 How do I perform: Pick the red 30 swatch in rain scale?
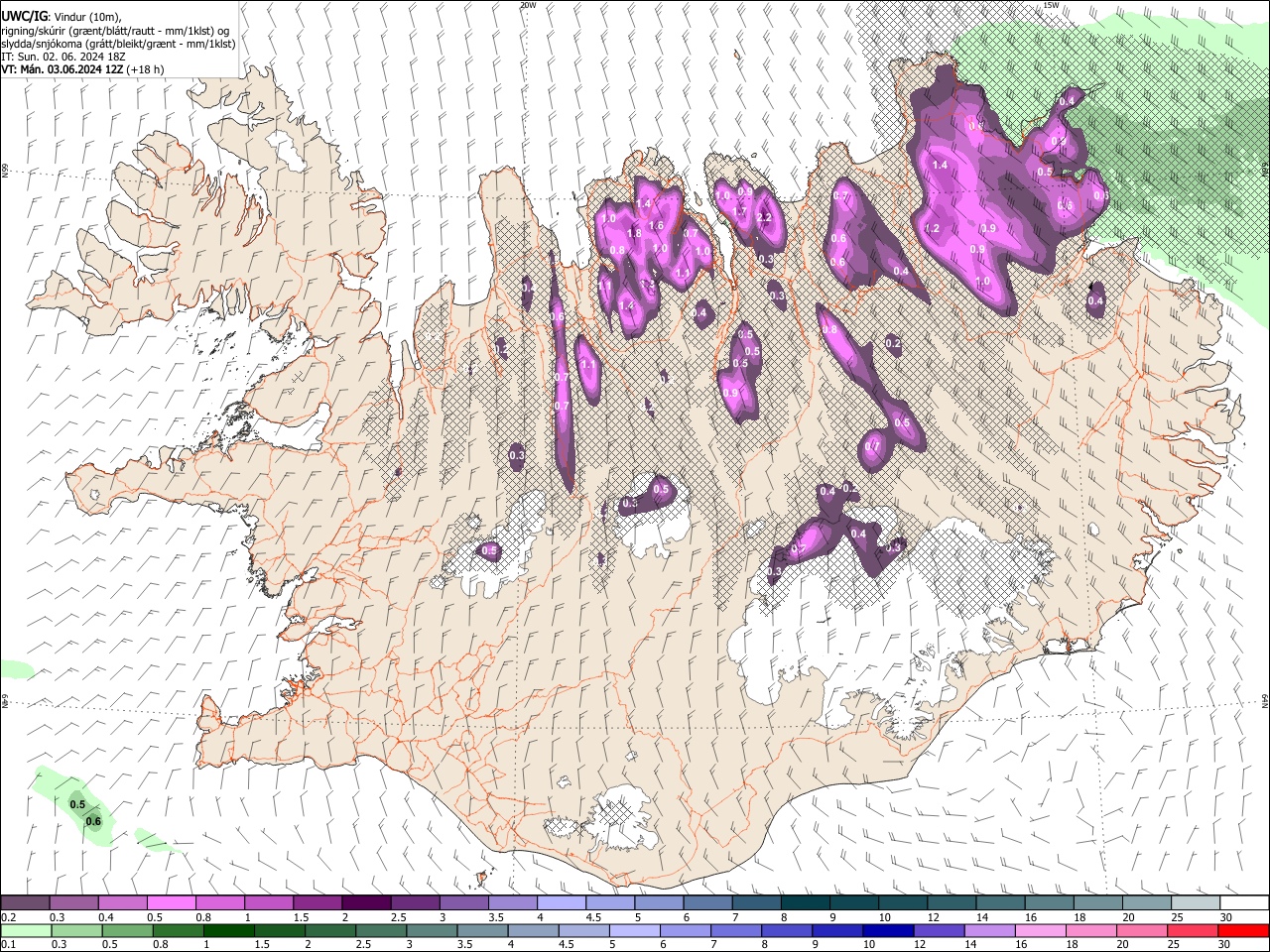(1244, 930)
